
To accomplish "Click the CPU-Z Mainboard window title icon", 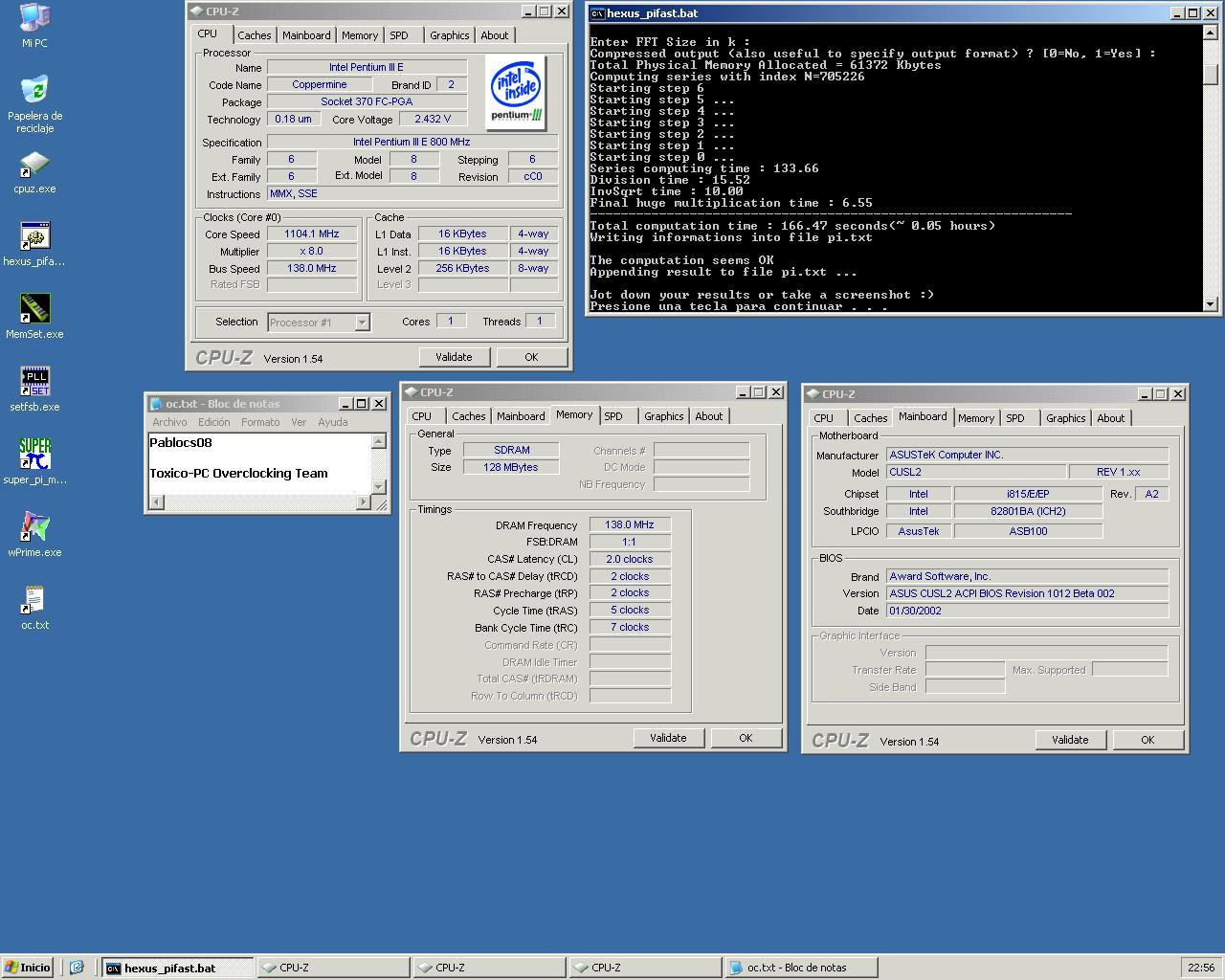I will click(x=813, y=394).
